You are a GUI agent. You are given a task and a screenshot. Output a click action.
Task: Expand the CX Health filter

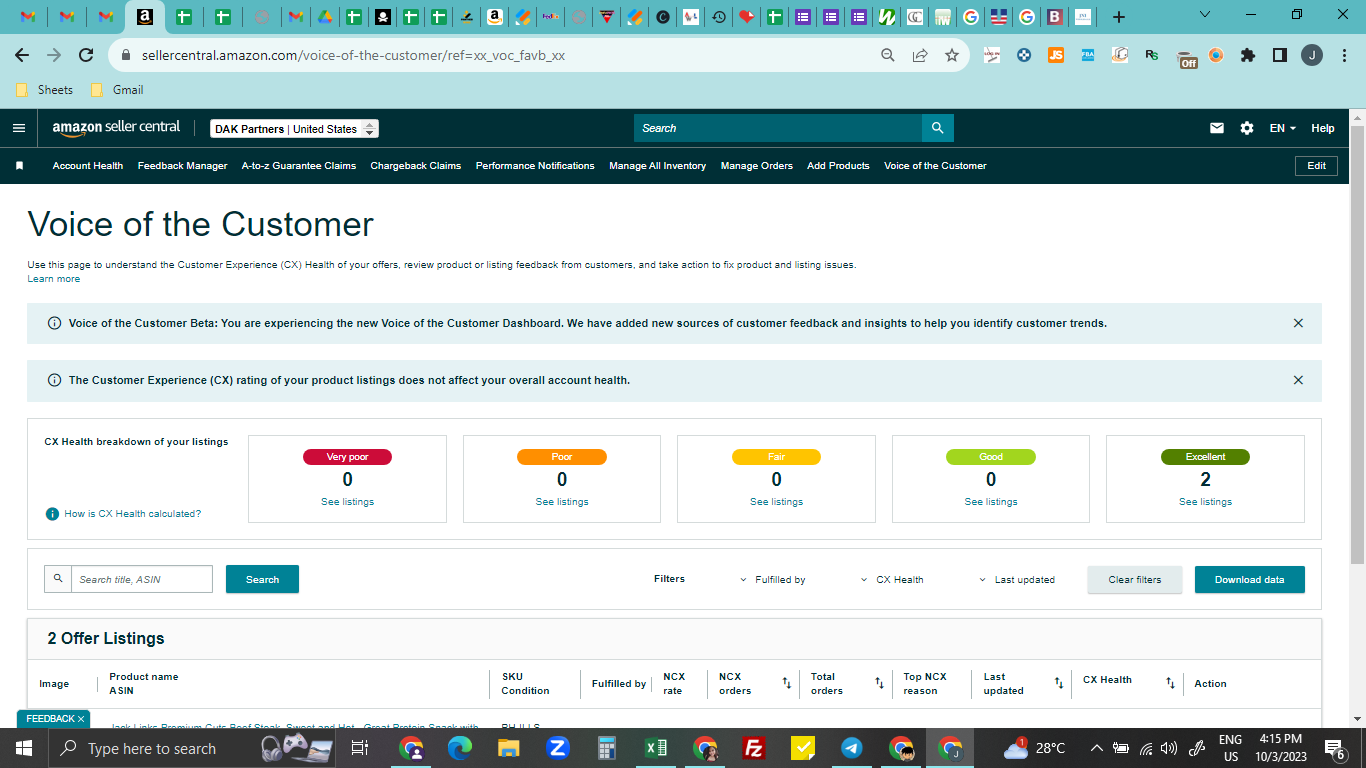pyautogui.click(x=892, y=580)
